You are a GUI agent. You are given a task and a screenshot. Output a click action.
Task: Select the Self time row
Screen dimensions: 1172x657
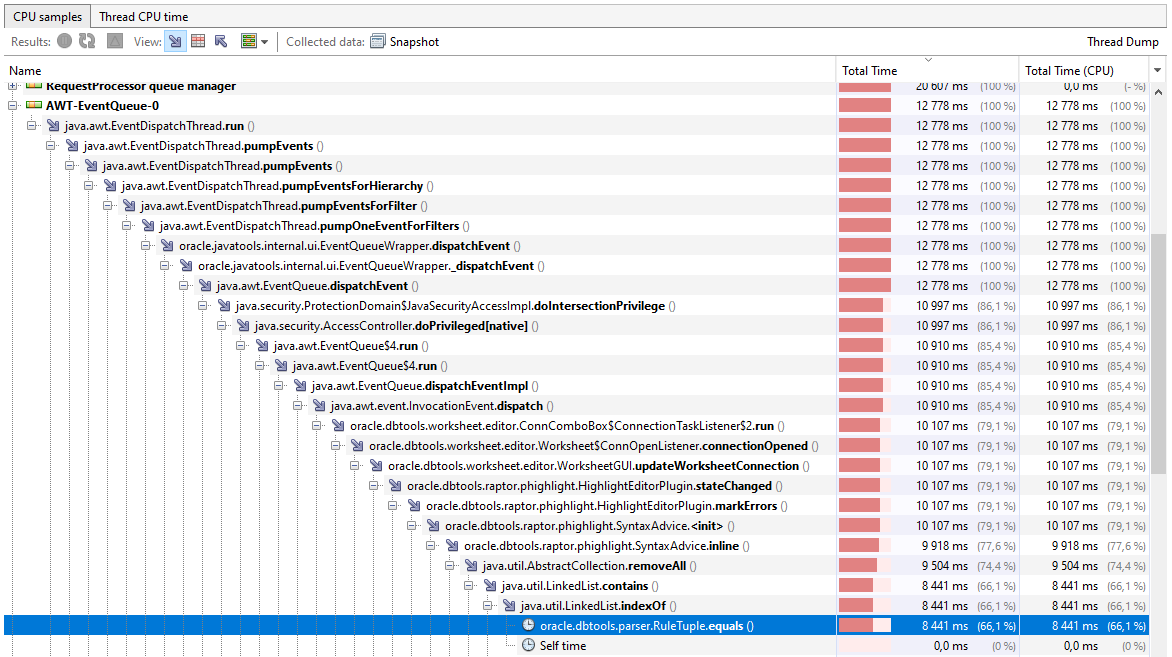576,646
